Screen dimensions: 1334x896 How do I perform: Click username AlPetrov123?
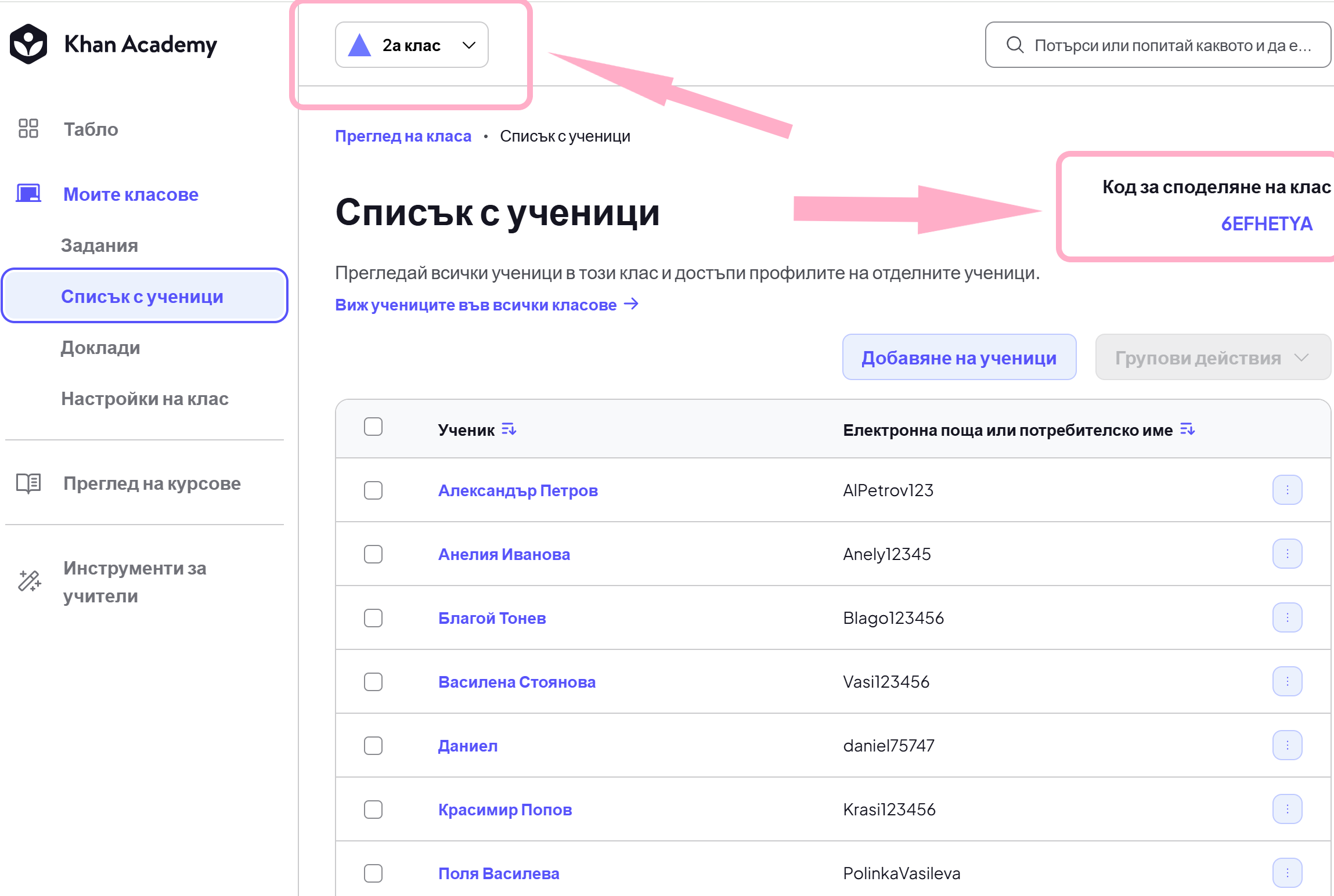(888, 490)
